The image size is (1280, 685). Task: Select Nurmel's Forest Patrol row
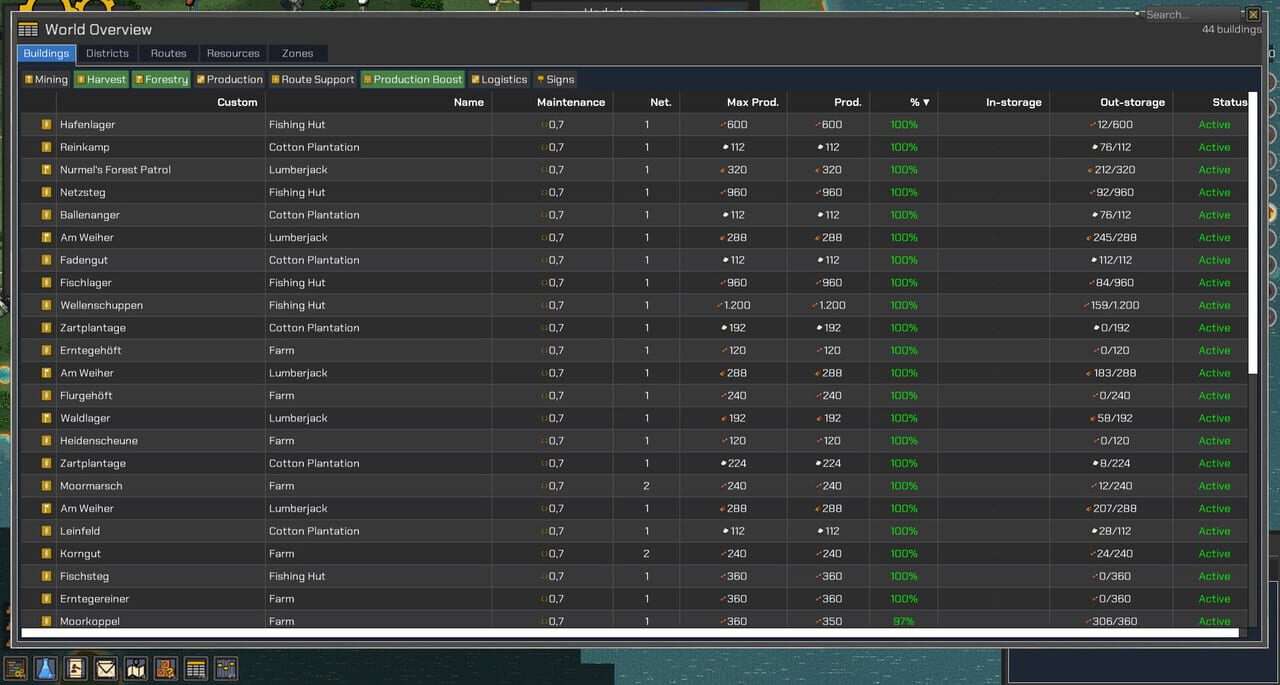634,170
